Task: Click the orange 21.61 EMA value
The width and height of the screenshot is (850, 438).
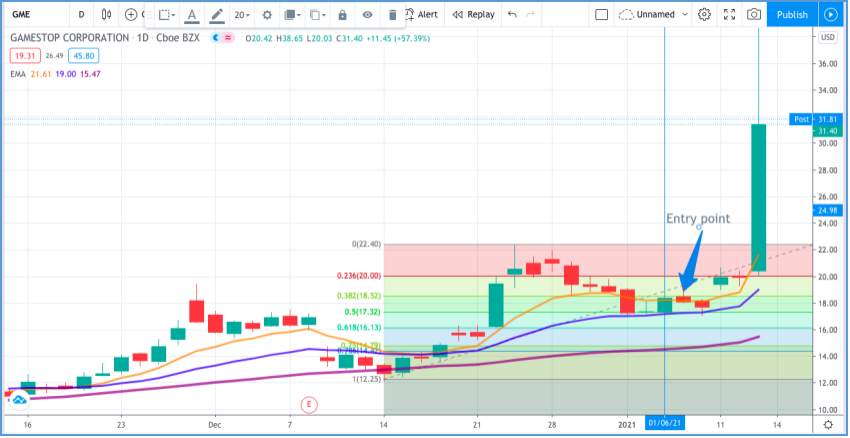Action: tap(40, 74)
